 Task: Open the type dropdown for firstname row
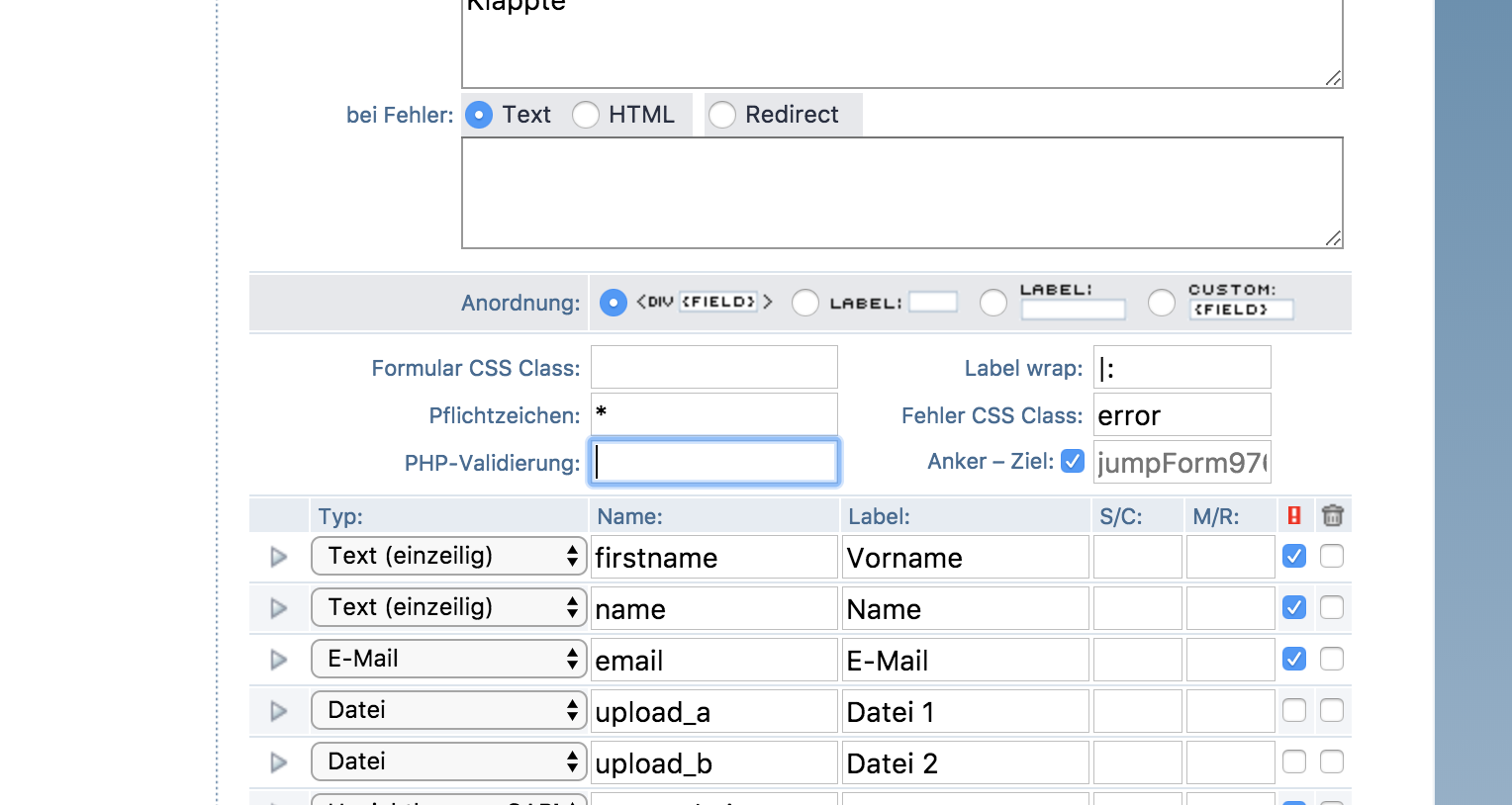(x=449, y=556)
